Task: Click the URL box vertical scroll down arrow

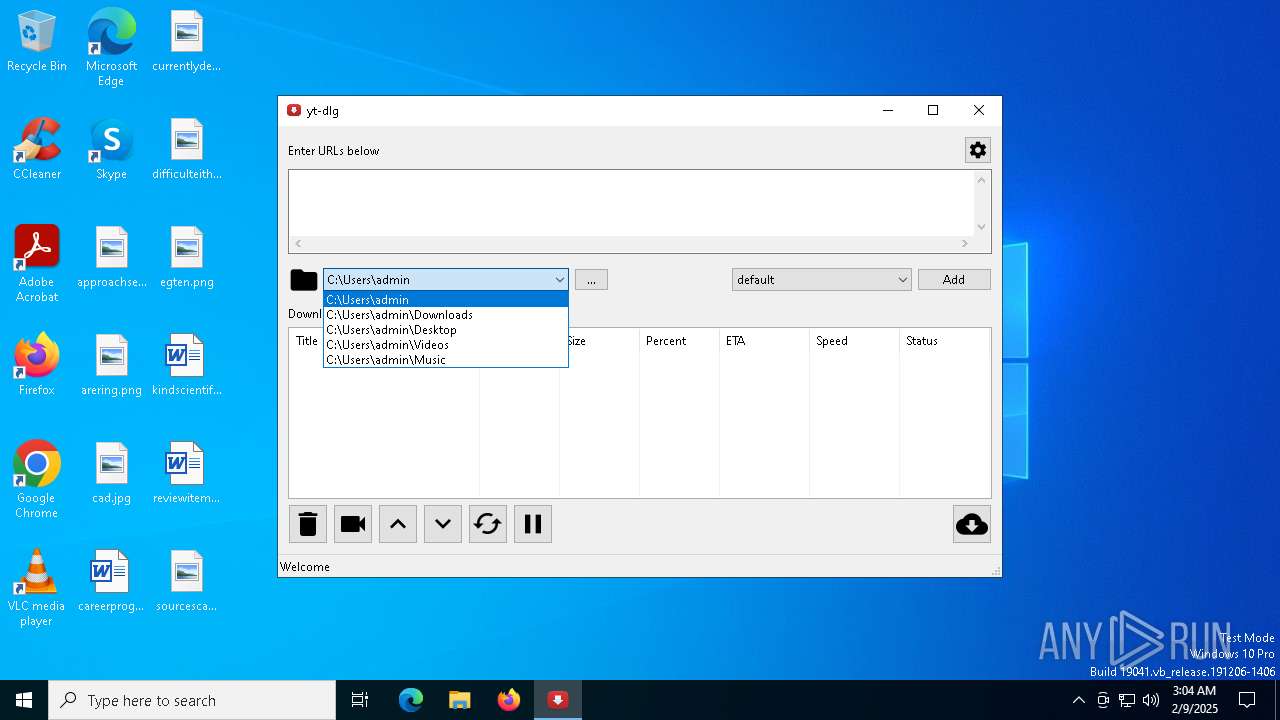Action: pos(982,227)
